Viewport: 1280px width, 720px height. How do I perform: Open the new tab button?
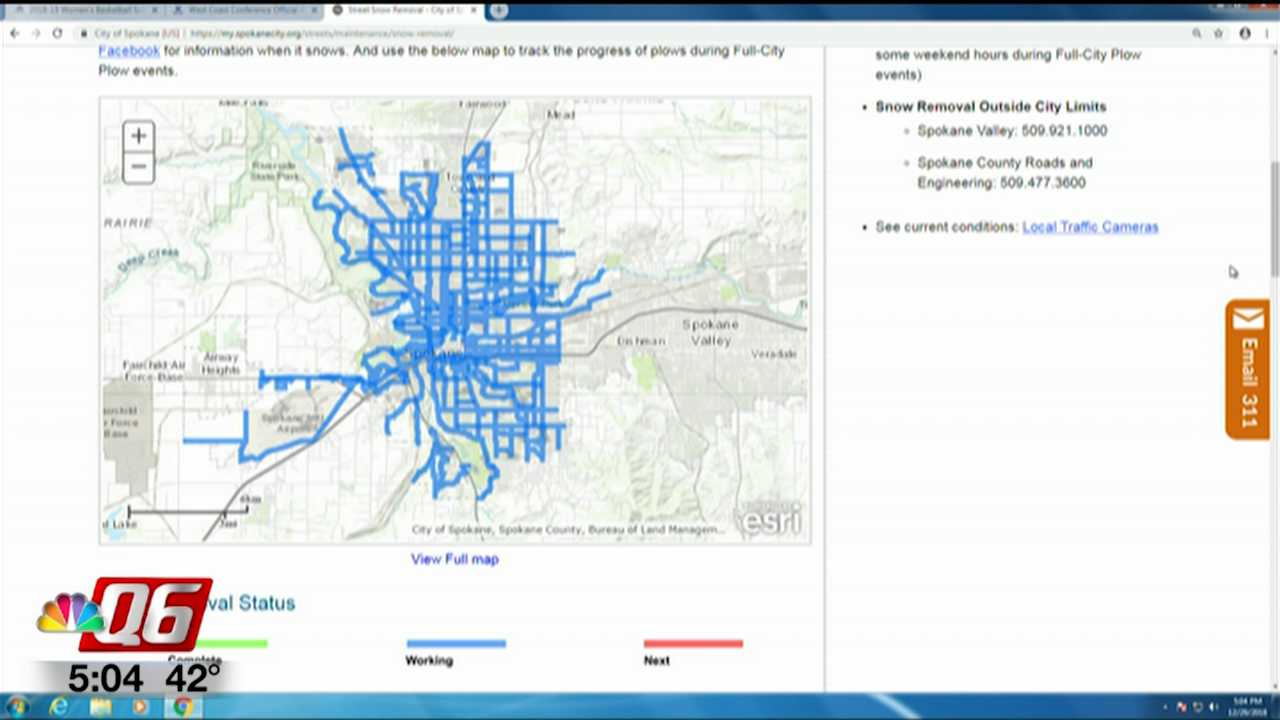[x=498, y=10]
